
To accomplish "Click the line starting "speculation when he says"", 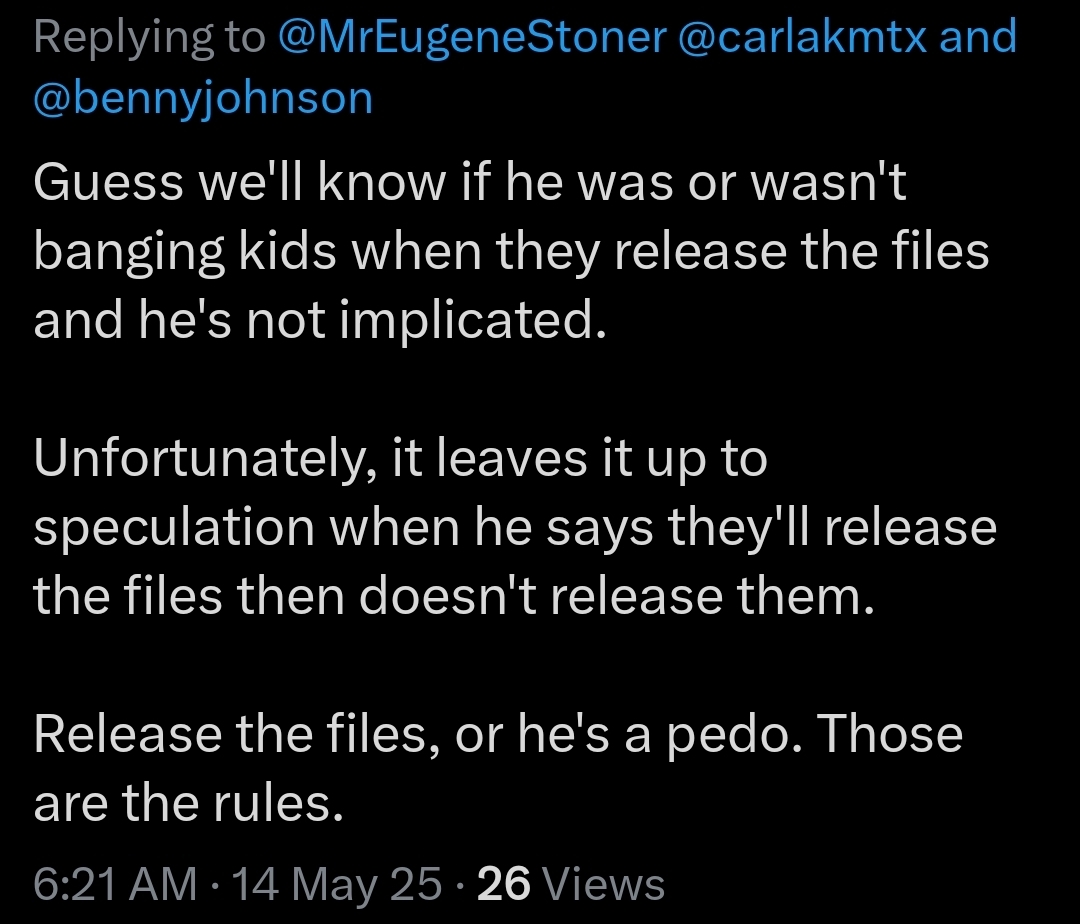I will pyautogui.click(x=515, y=528).
